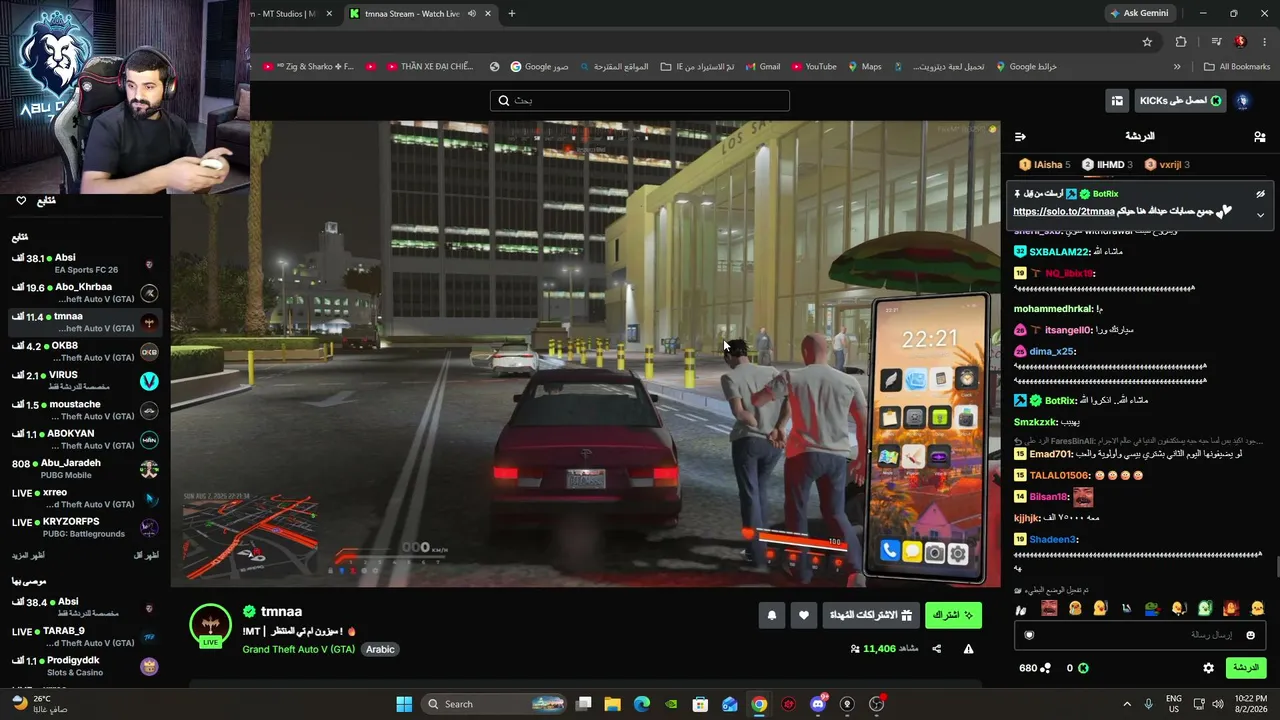Open the chat identity shield icon
The width and height of the screenshot is (1280, 720).
click(x=1029, y=635)
